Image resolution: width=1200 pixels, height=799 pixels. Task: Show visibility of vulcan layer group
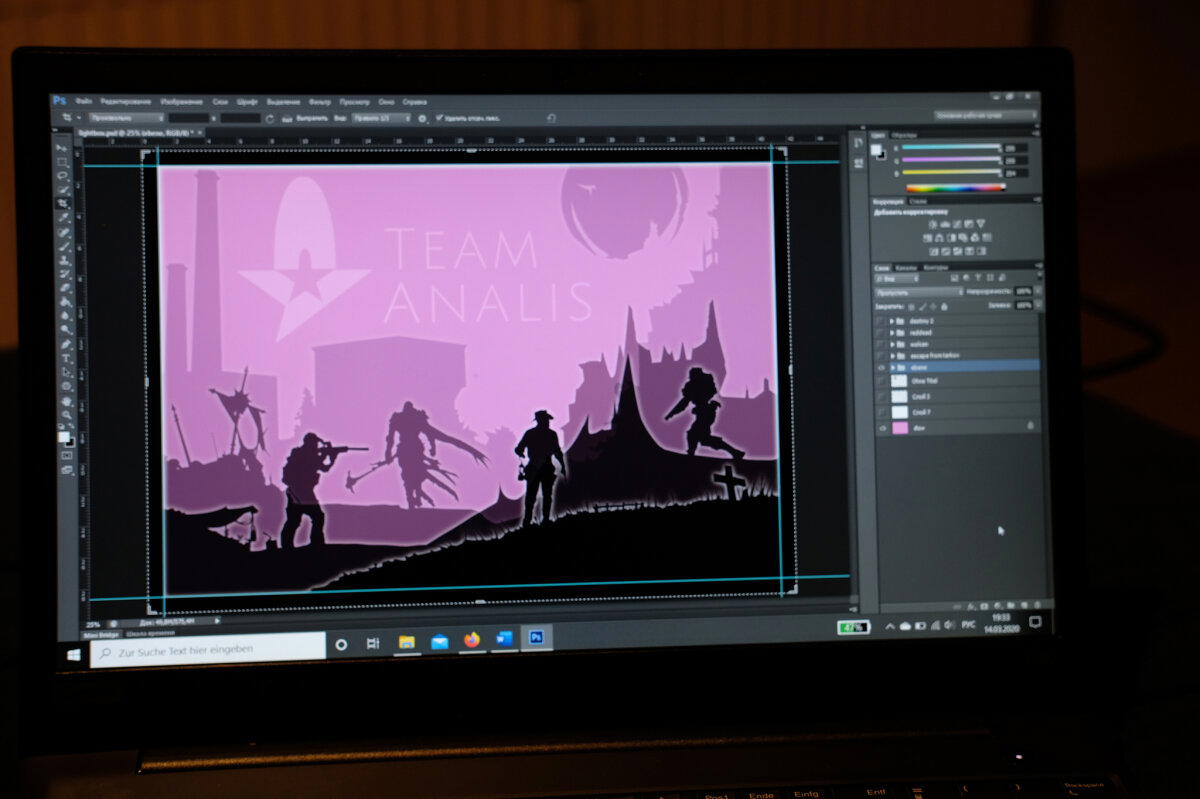(x=881, y=344)
